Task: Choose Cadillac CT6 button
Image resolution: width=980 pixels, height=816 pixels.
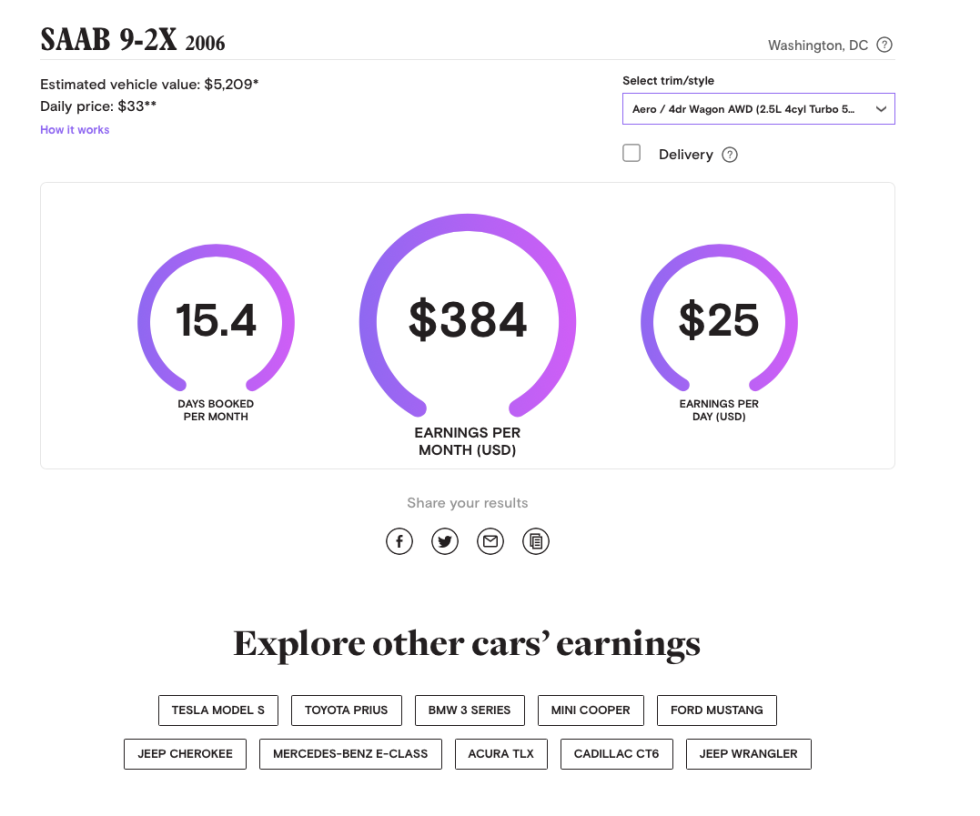Action: [617, 754]
